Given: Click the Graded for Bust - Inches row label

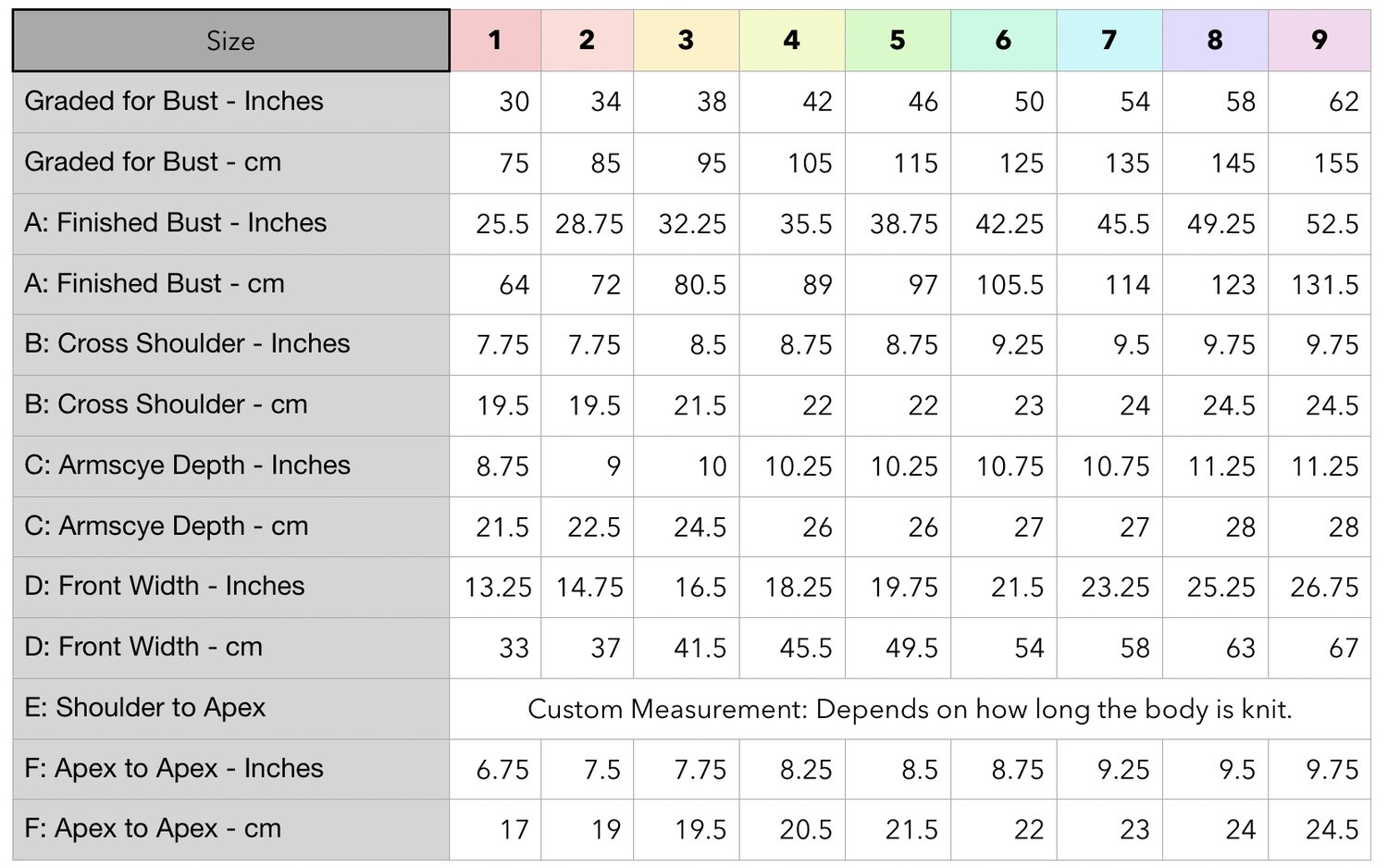Looking at the screenshot, I should (x=174, y=101).
